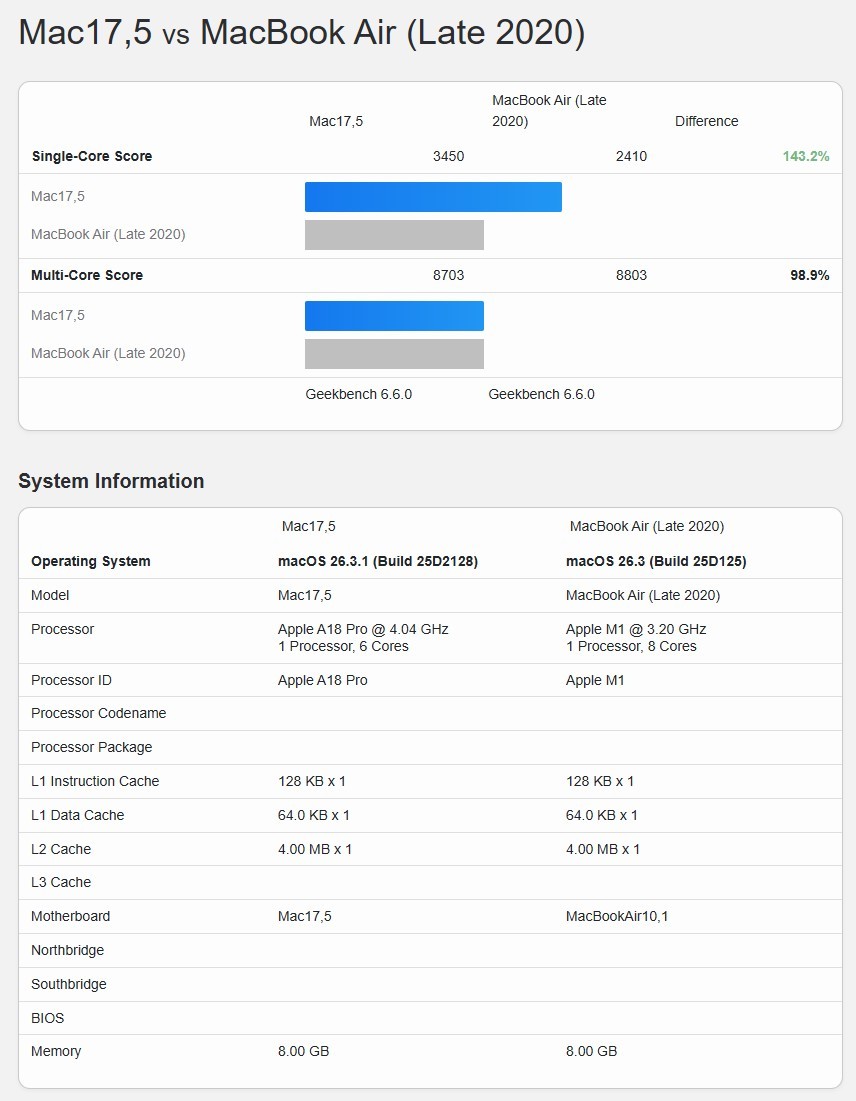856x1101 pixels.
Task: Click the multi-core score value 8703
Action: pyautogui.click(x=450, y=275)
